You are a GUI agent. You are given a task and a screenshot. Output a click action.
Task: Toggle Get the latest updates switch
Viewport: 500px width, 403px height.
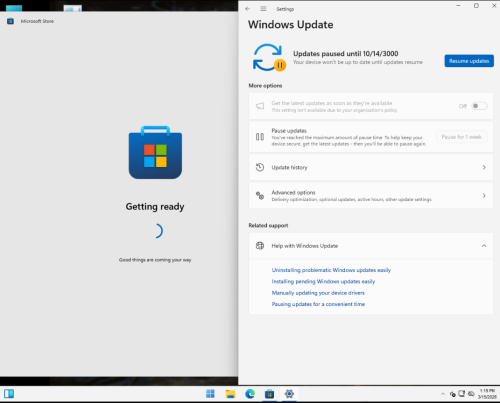pos(479,106)
